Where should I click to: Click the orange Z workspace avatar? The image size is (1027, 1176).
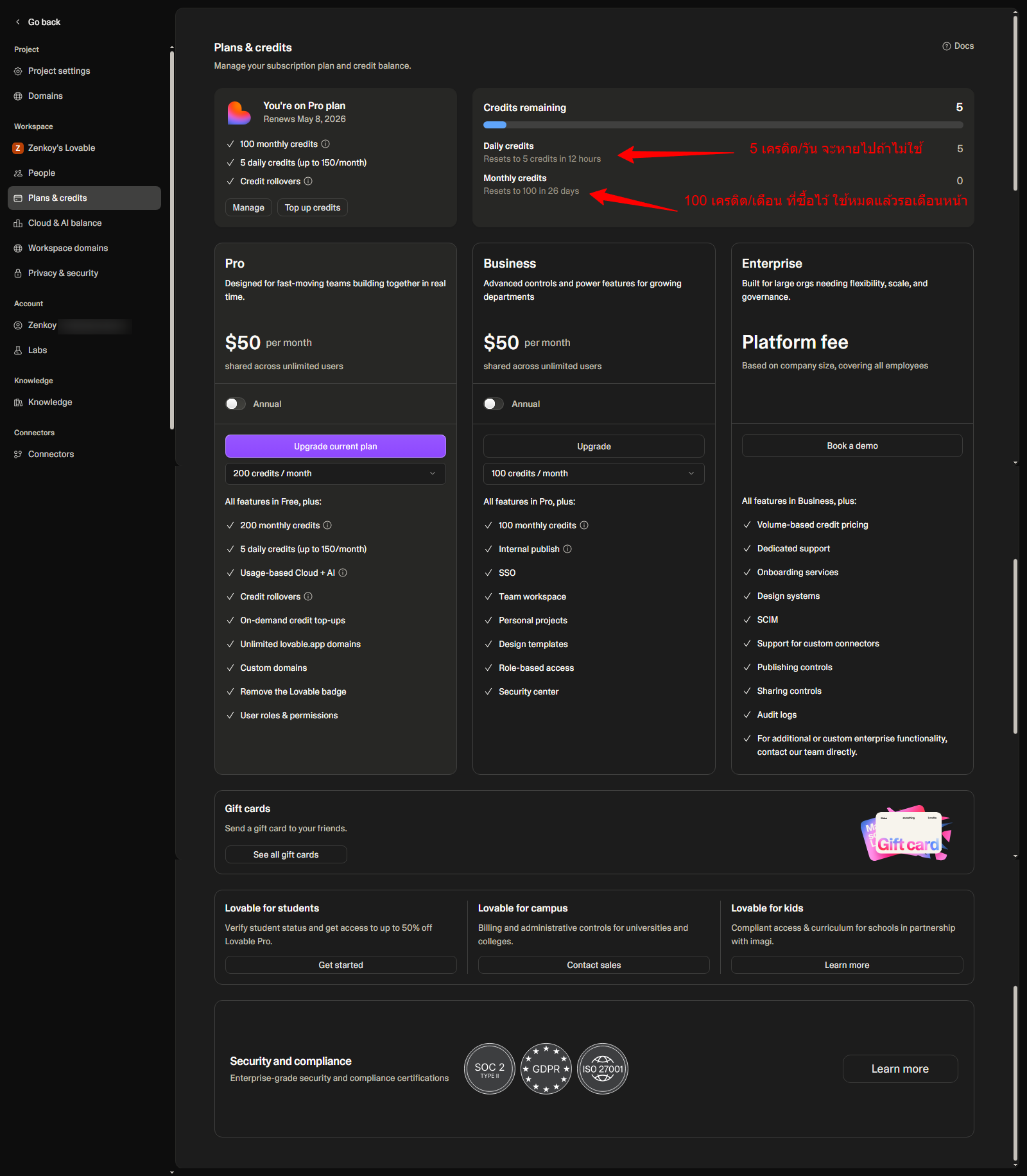click(x=18, y=148)
